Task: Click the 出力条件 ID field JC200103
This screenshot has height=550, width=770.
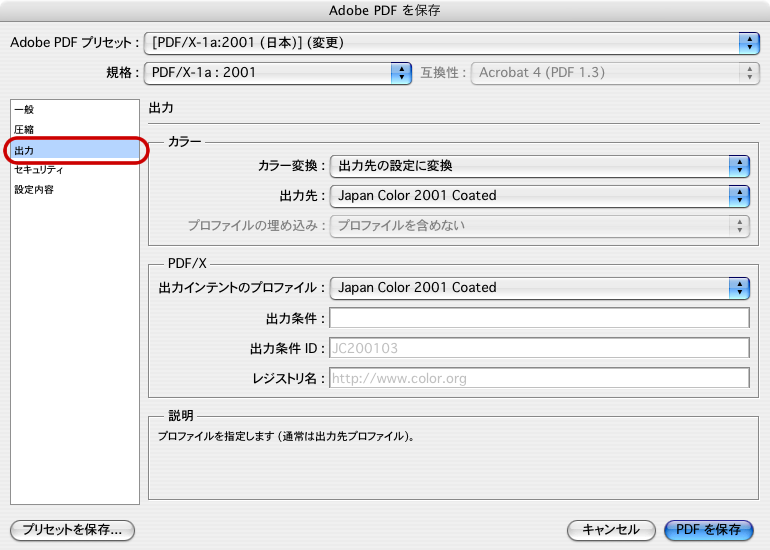Action: 539,348
